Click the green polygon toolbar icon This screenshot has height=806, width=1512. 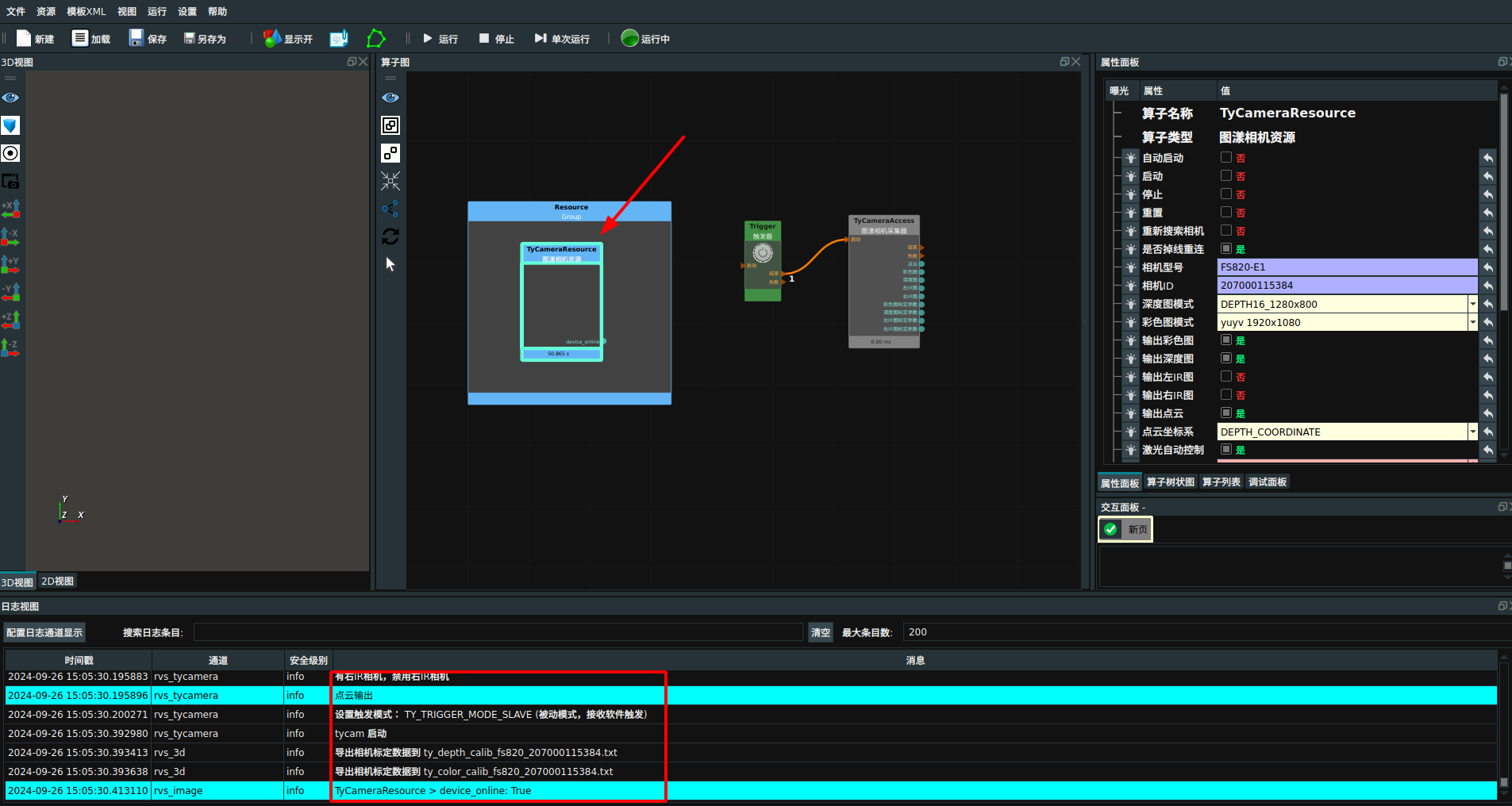point(375,38)
